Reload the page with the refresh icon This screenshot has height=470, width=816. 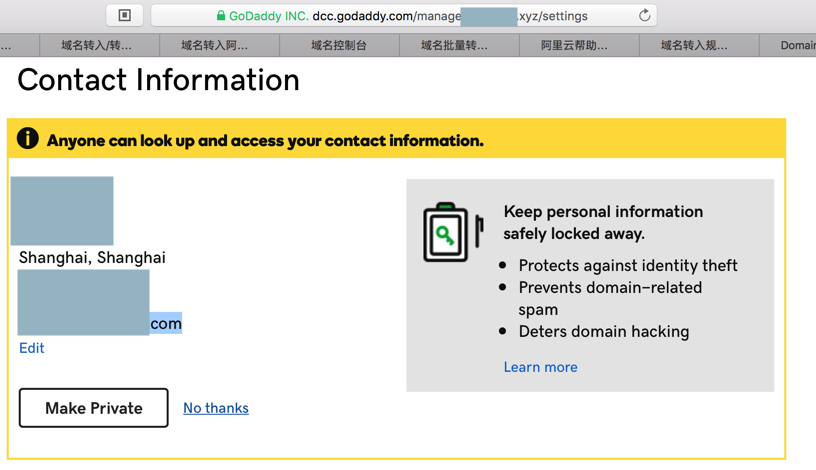coord(644,15)
